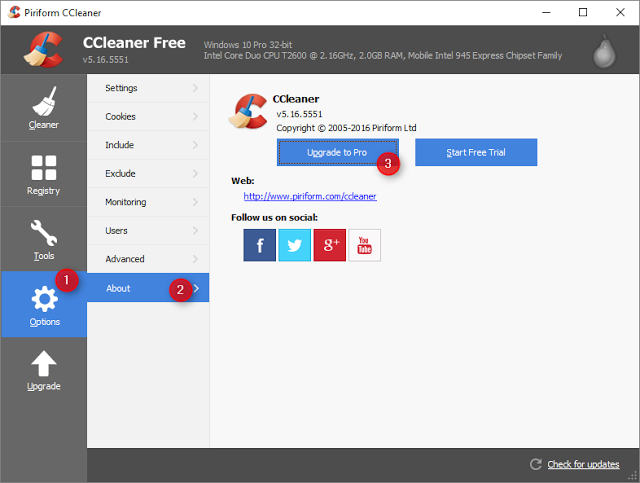Open the Monitoring options page

[148, 202]
